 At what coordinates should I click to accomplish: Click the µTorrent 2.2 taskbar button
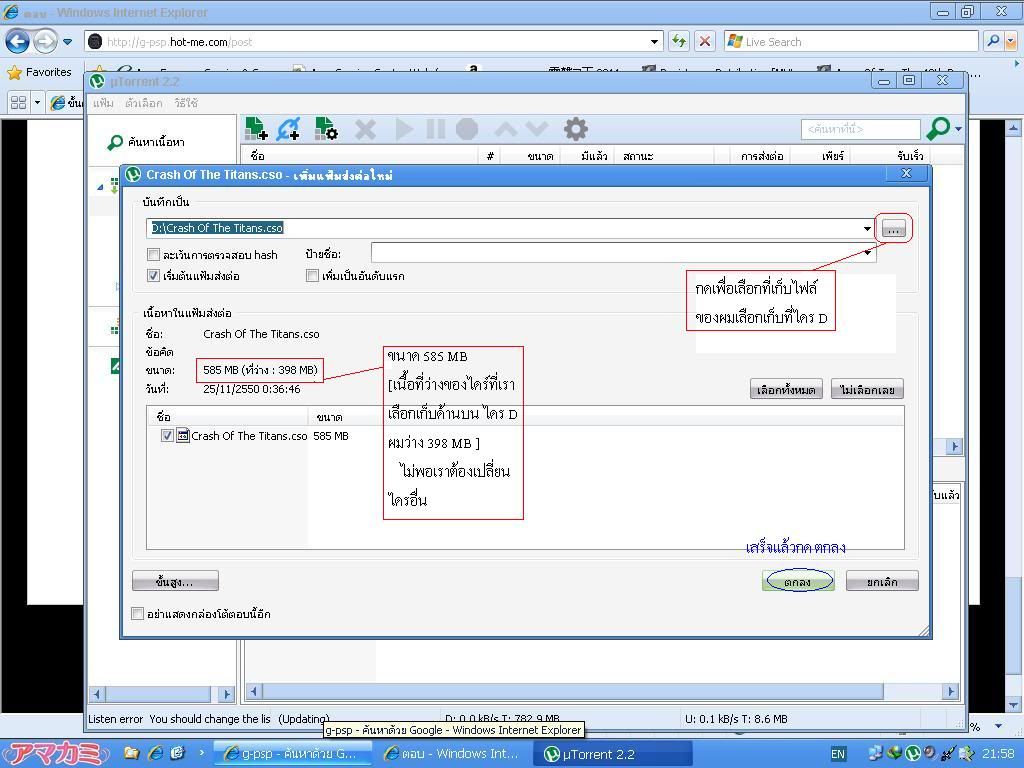coord(613,754)
